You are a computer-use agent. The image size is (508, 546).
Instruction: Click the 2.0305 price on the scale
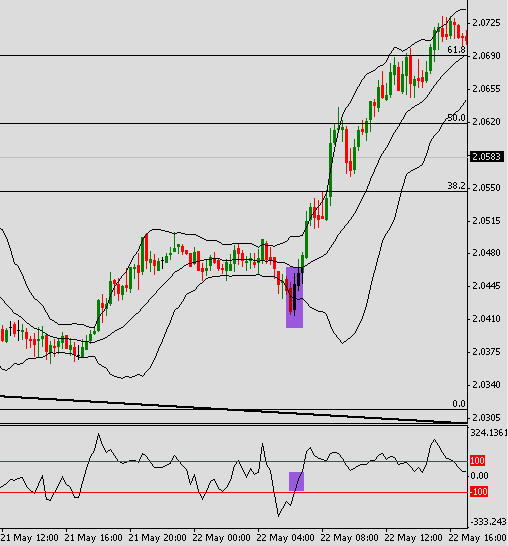(x=486, y=417)
